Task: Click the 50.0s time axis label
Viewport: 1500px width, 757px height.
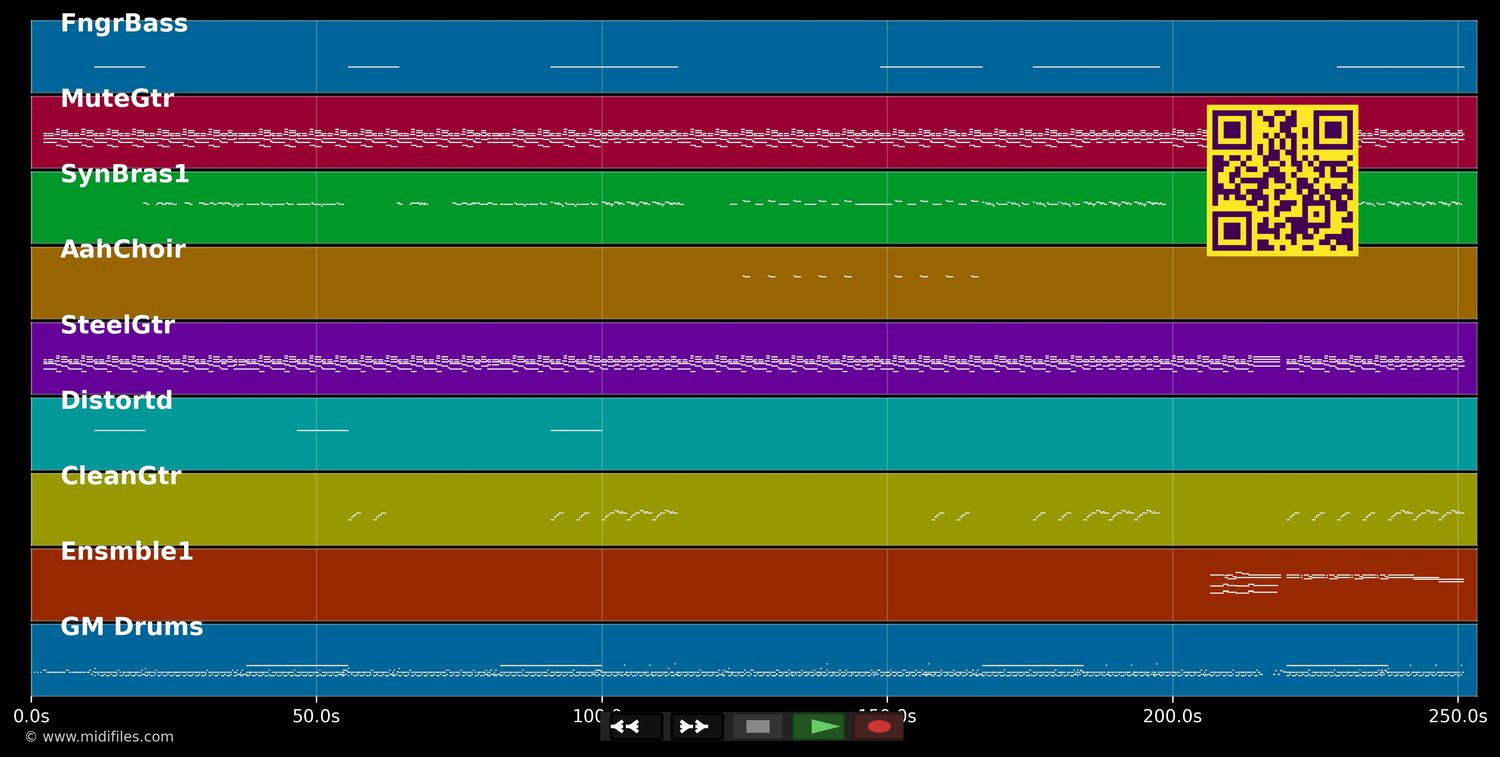Action: coord(316,716)
